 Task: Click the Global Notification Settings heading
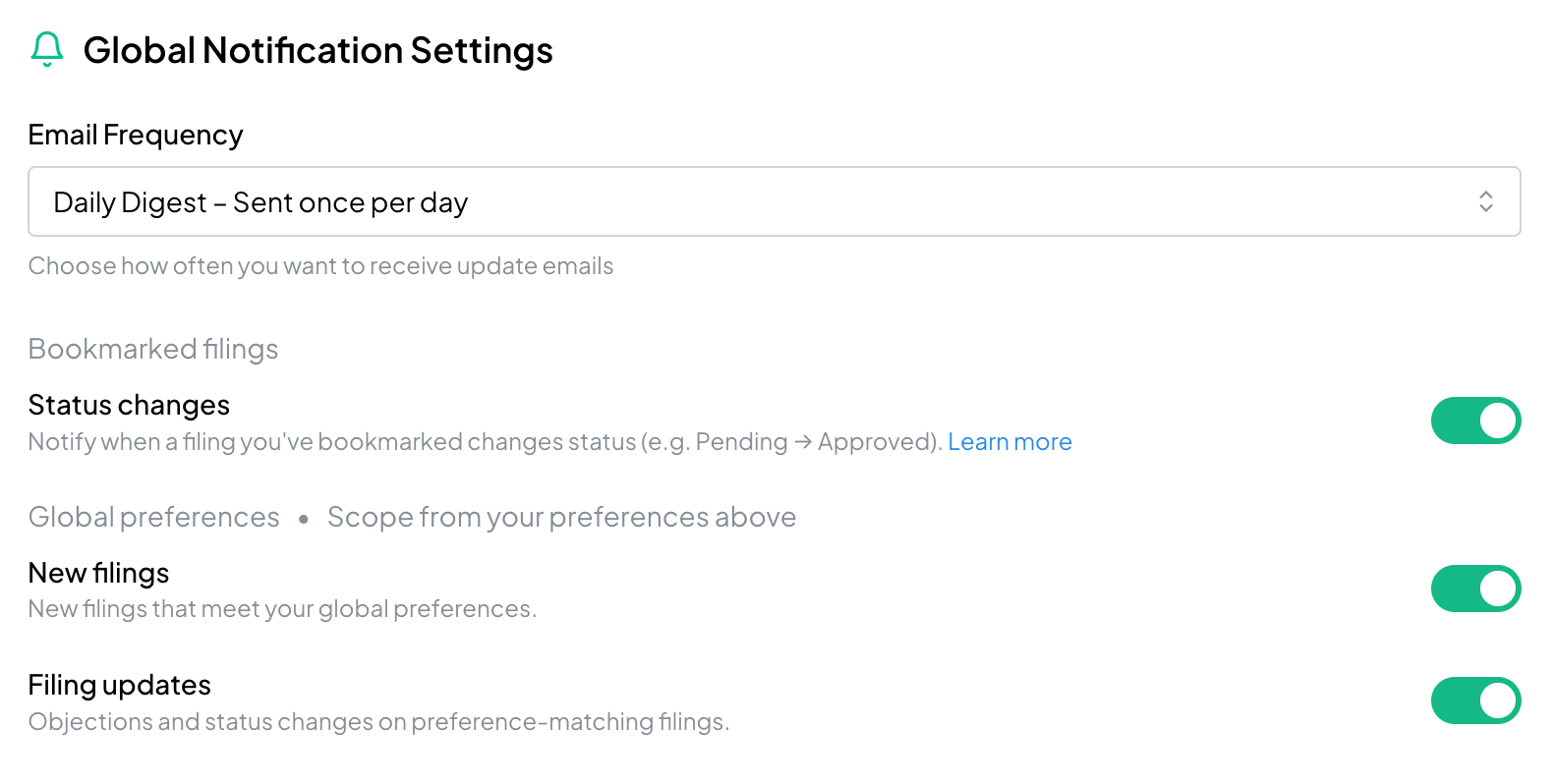pos(317,50)
